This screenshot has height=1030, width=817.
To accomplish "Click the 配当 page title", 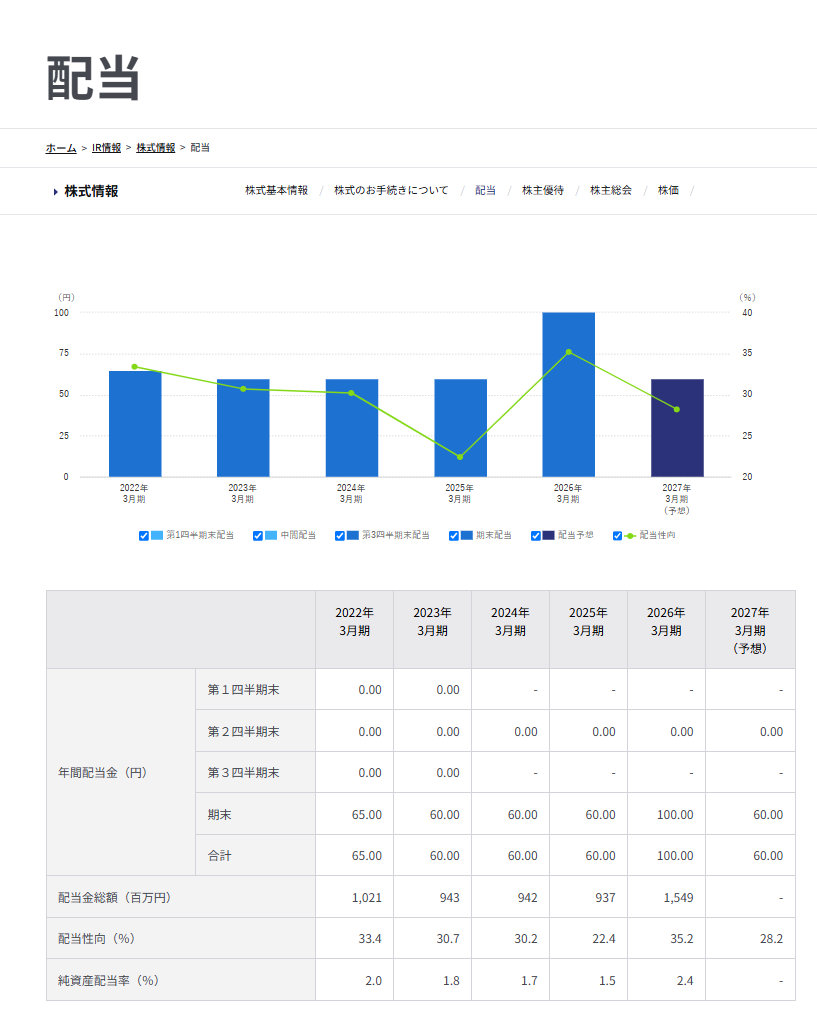I will coord(93,78).
